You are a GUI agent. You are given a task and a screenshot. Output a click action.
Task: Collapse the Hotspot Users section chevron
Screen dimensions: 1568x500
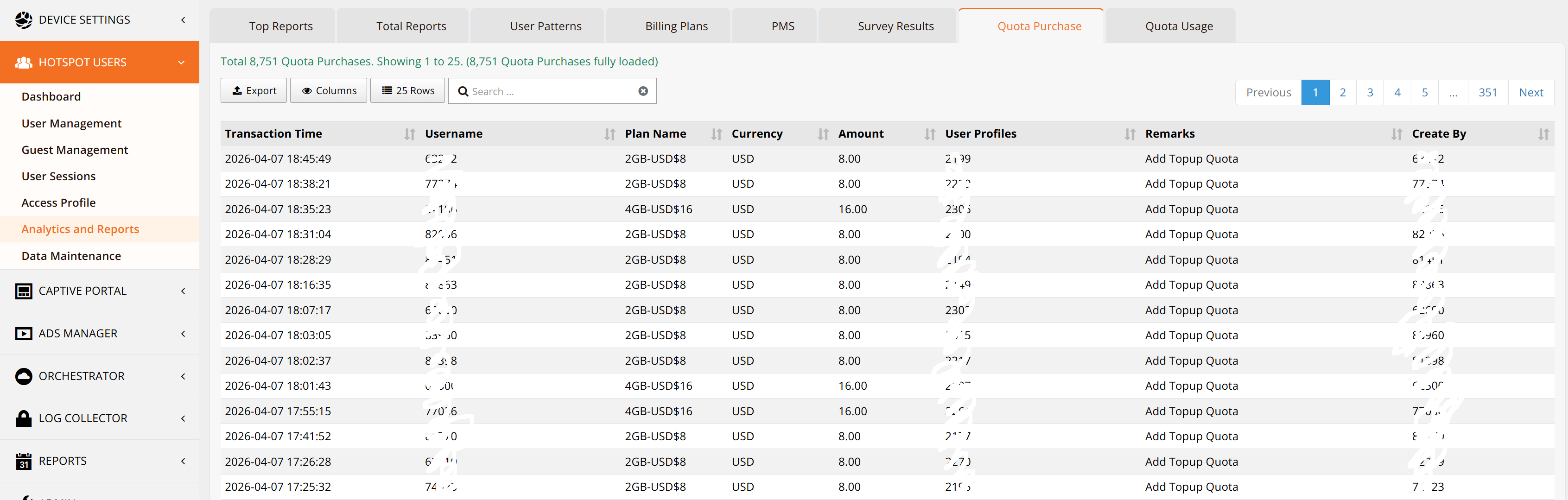tap(181, 62)
